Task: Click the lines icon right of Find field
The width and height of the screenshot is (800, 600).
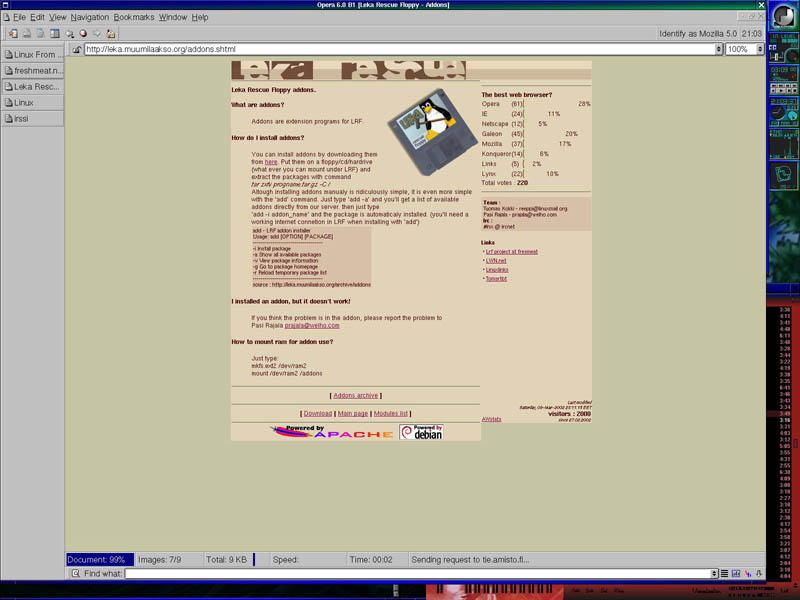Action: click(x=724, y=573)
